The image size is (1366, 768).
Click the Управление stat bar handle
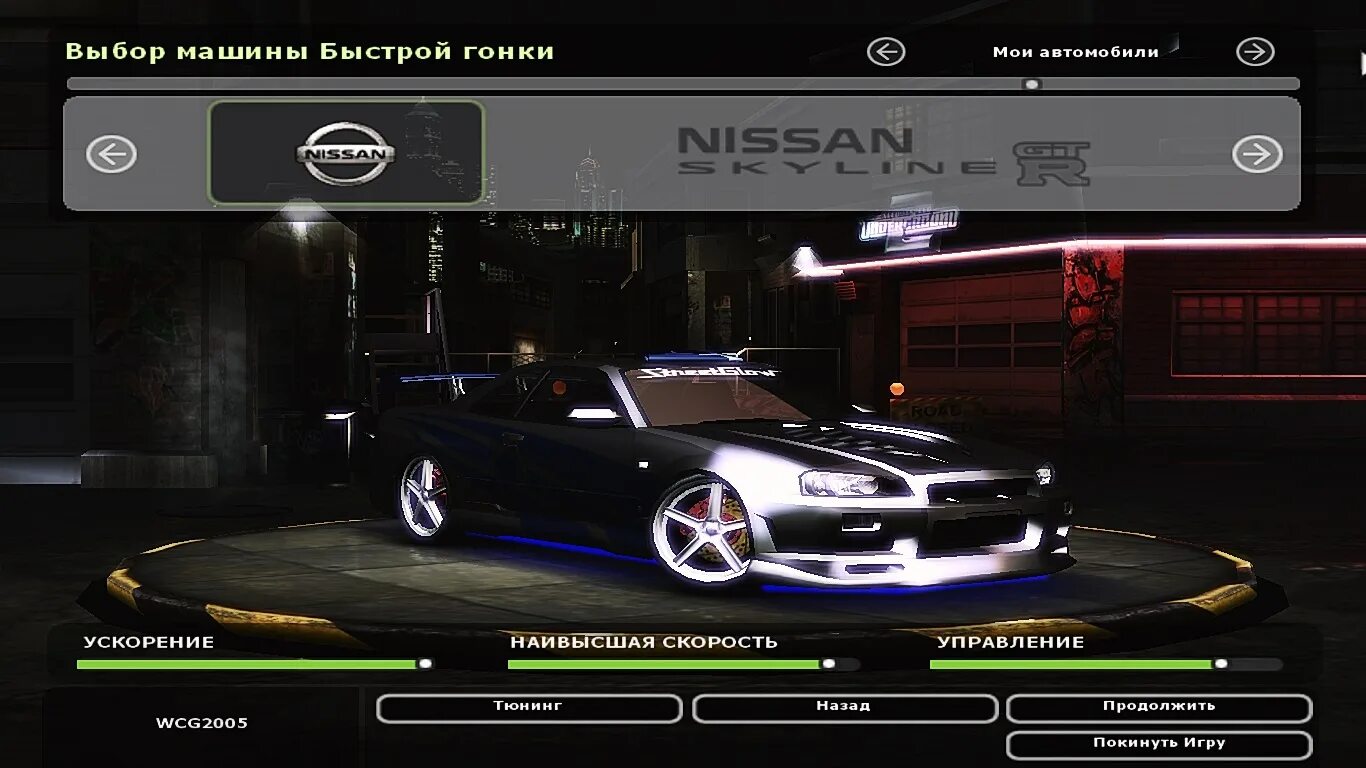pyautogui.click(x=1220, y=663)
